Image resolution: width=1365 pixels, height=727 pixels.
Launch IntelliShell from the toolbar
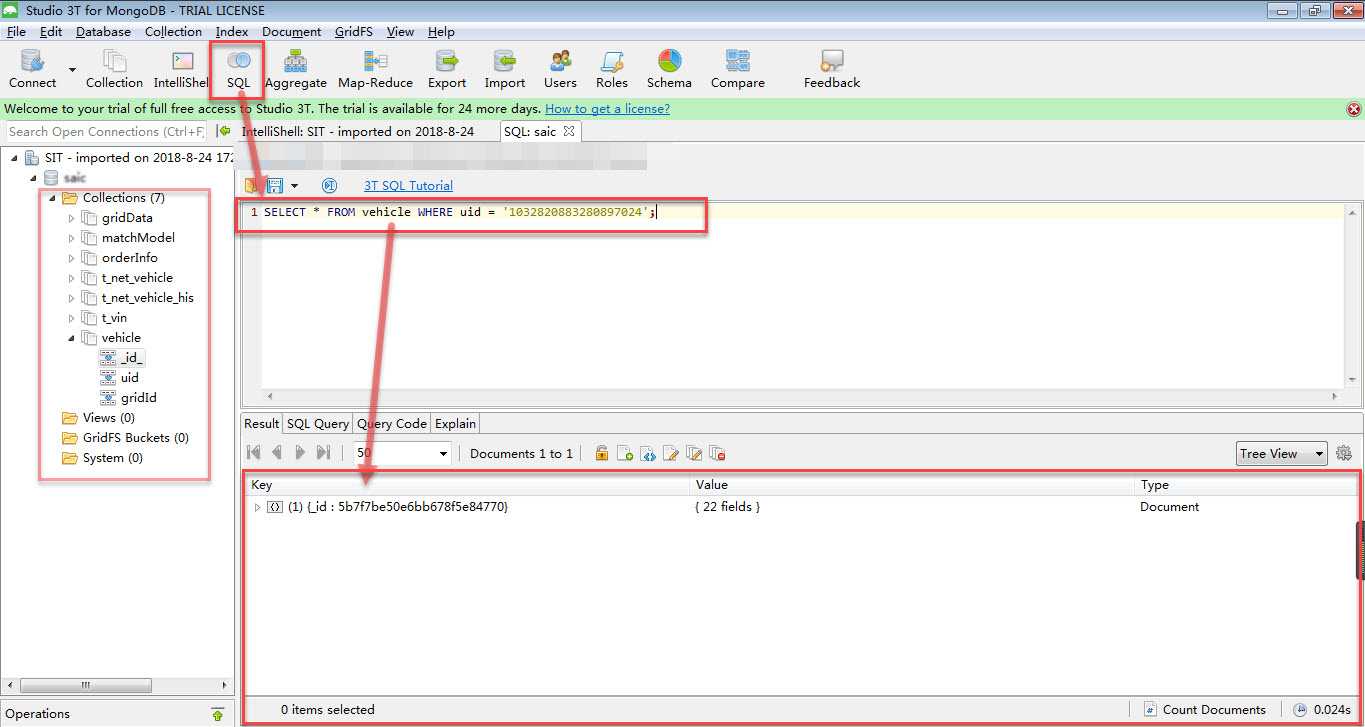click(x=181, y=69)
